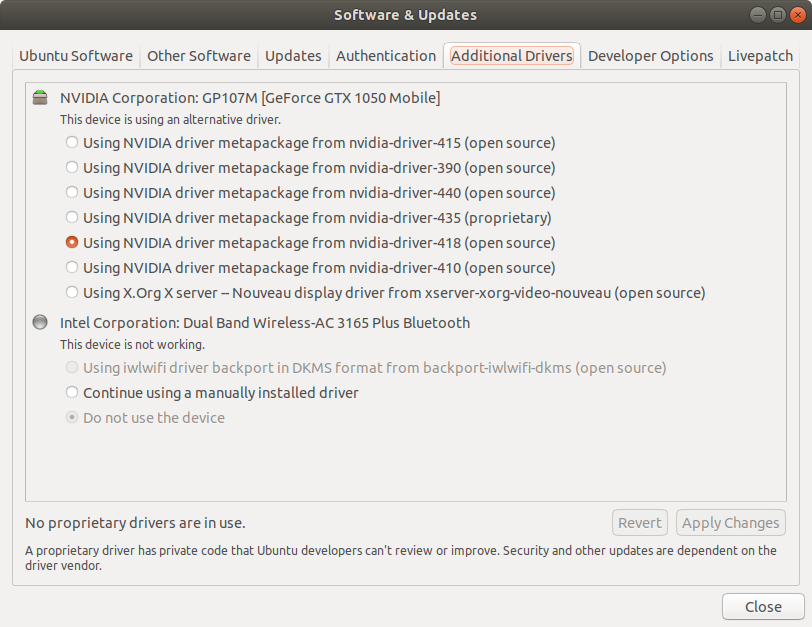
Task: Minimize the Software & Updates window
Action: coord(758,15)
